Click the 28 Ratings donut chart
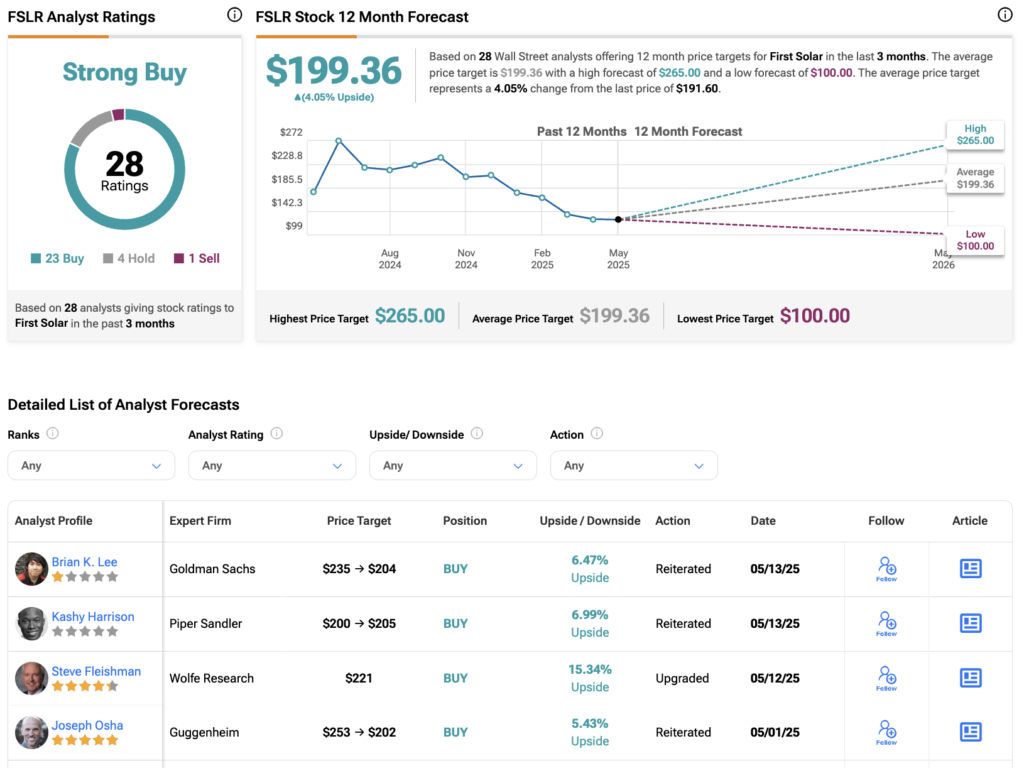 pos(125,170)
